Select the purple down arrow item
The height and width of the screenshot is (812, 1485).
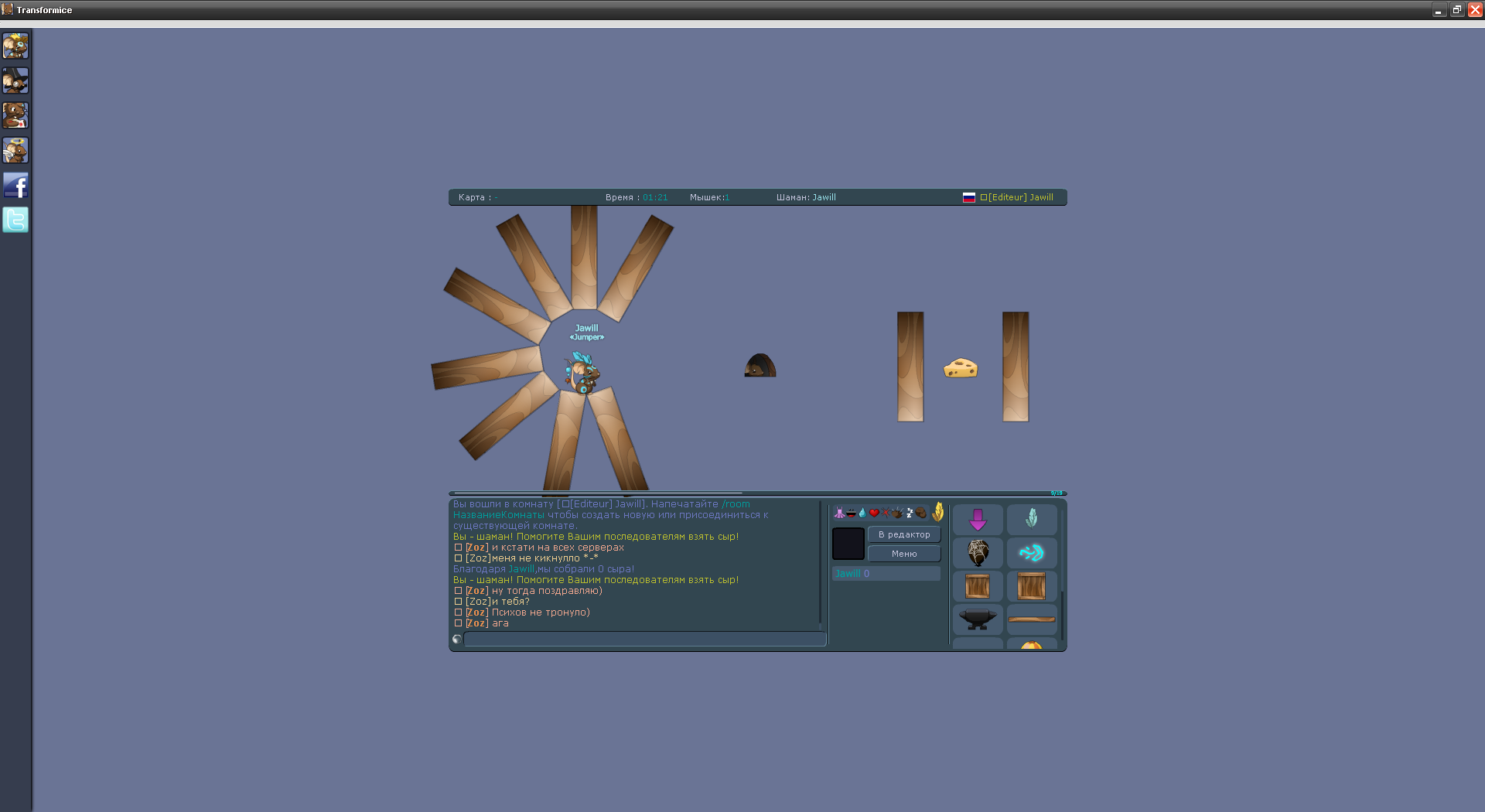[978, 520]
